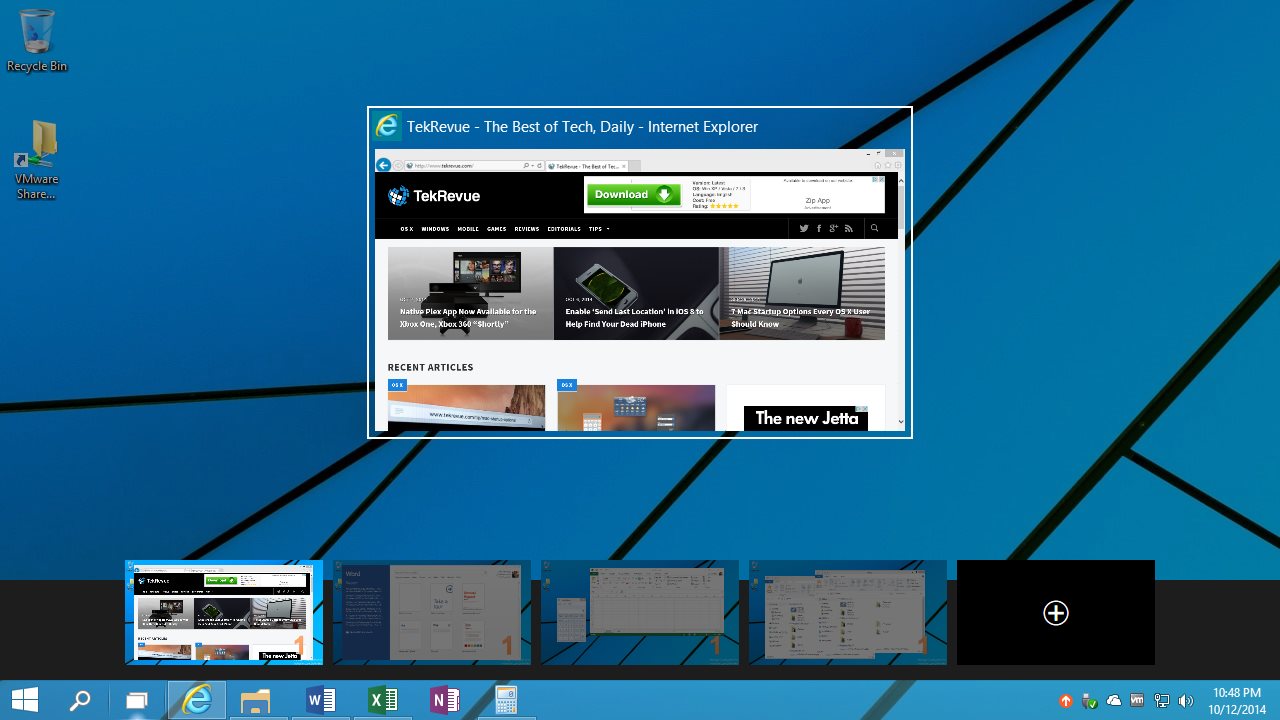
Task: Open the Home icon in Internet Explorer
Action: (x=876, y=165)
